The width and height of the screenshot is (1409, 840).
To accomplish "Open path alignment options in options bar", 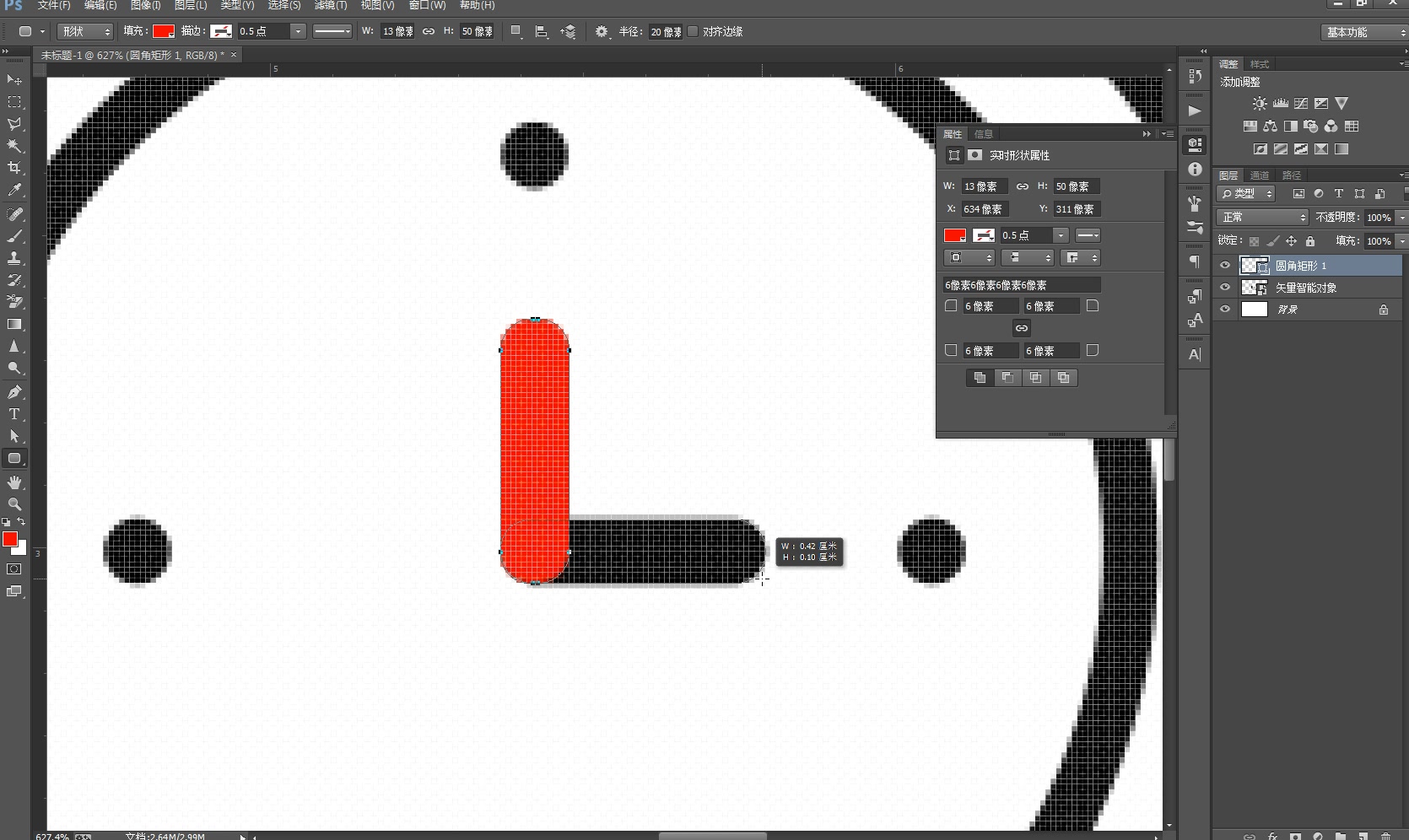I will (x=542, y=31).
